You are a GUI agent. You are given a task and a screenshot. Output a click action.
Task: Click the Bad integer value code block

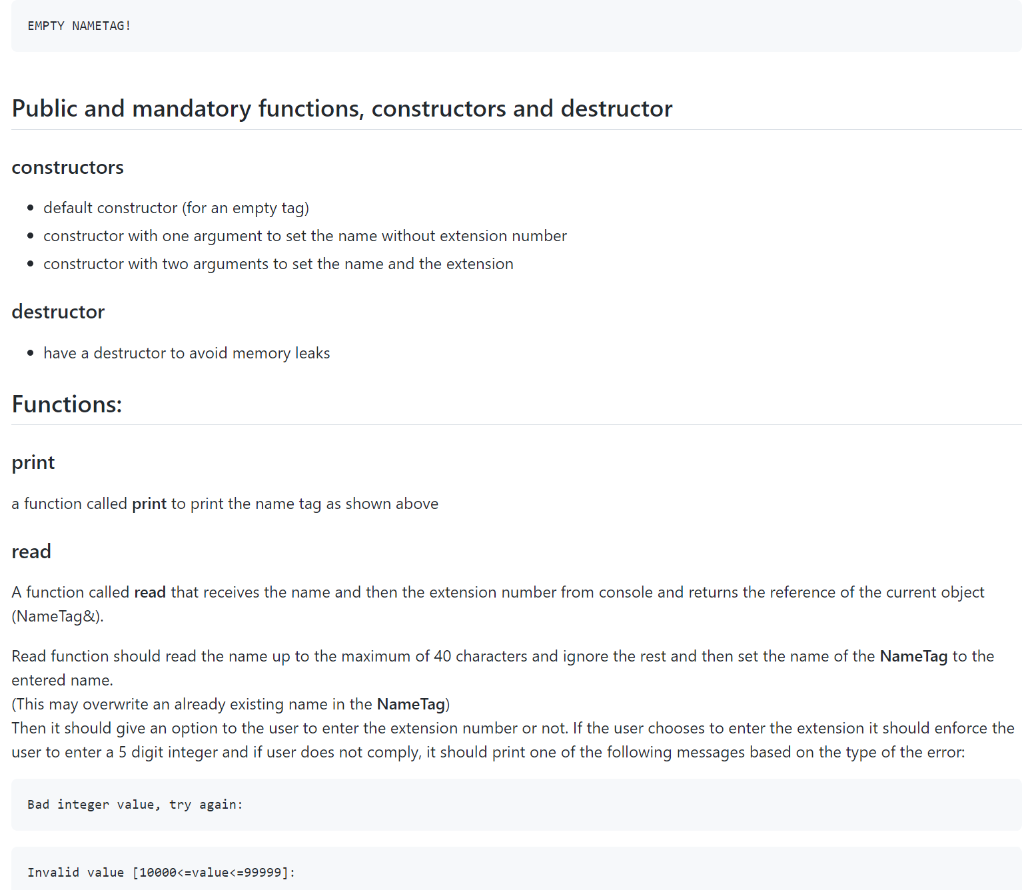516,804
